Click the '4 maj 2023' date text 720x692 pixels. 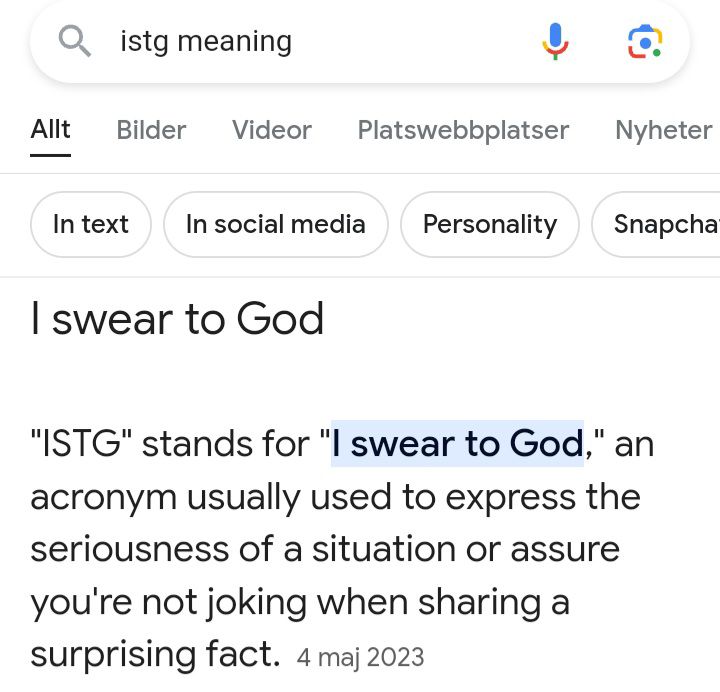point(361,657)
